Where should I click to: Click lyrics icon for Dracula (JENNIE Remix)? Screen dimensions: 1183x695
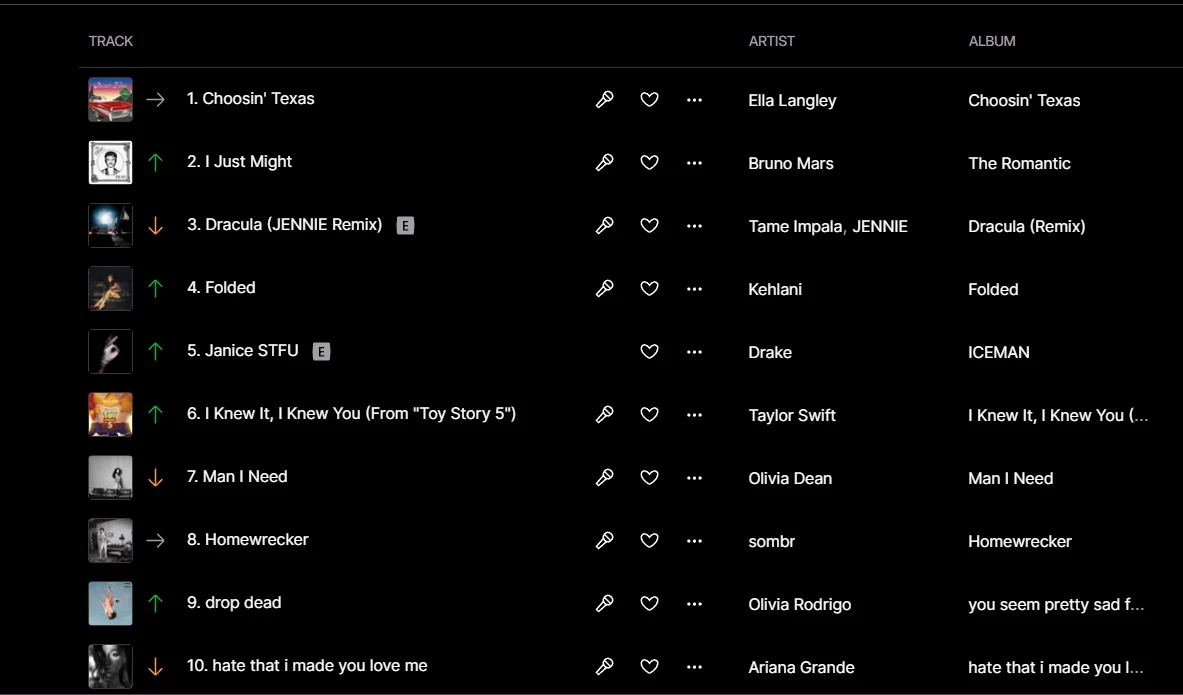coord(604,225)
